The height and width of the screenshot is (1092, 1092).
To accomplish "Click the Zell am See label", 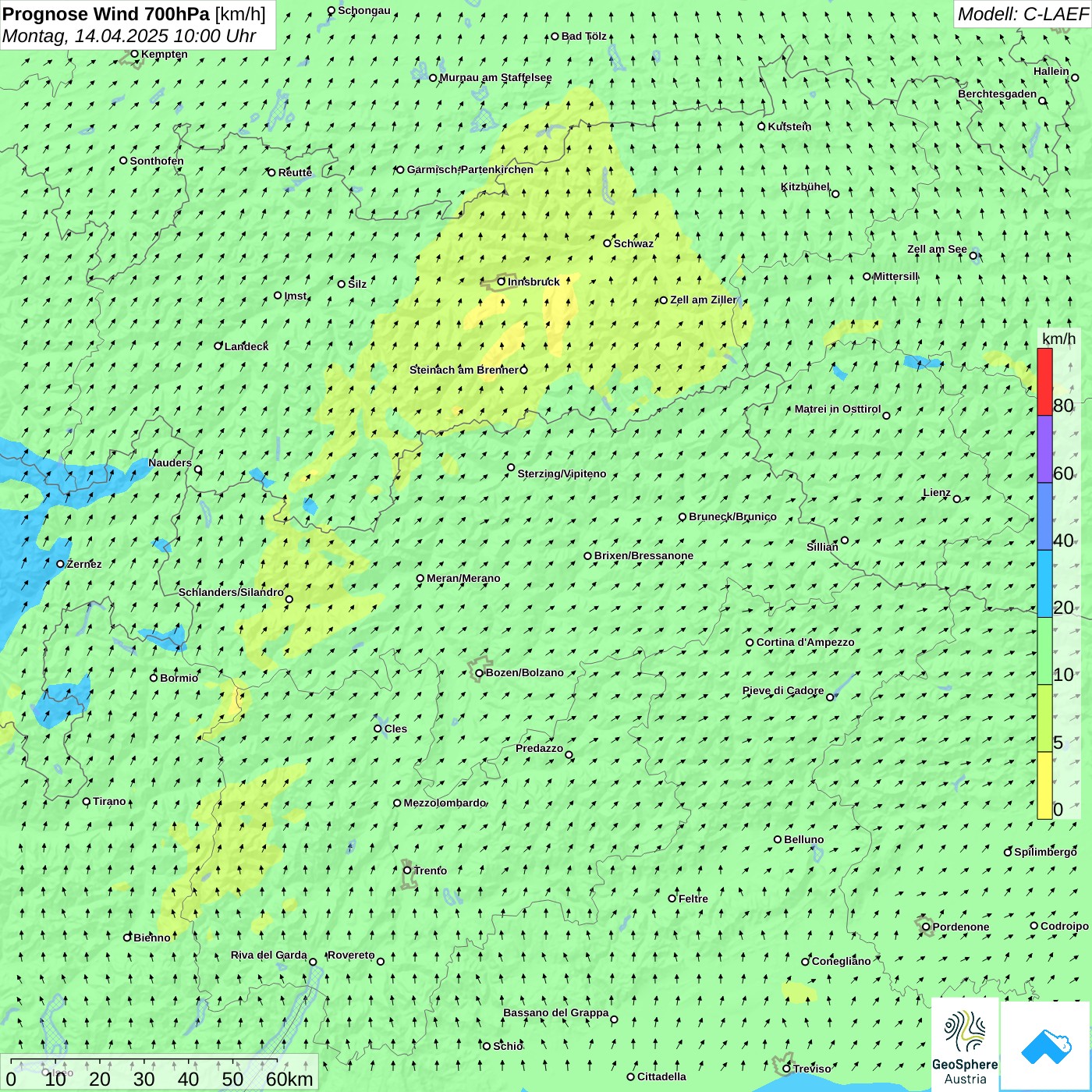I will 937,250.
